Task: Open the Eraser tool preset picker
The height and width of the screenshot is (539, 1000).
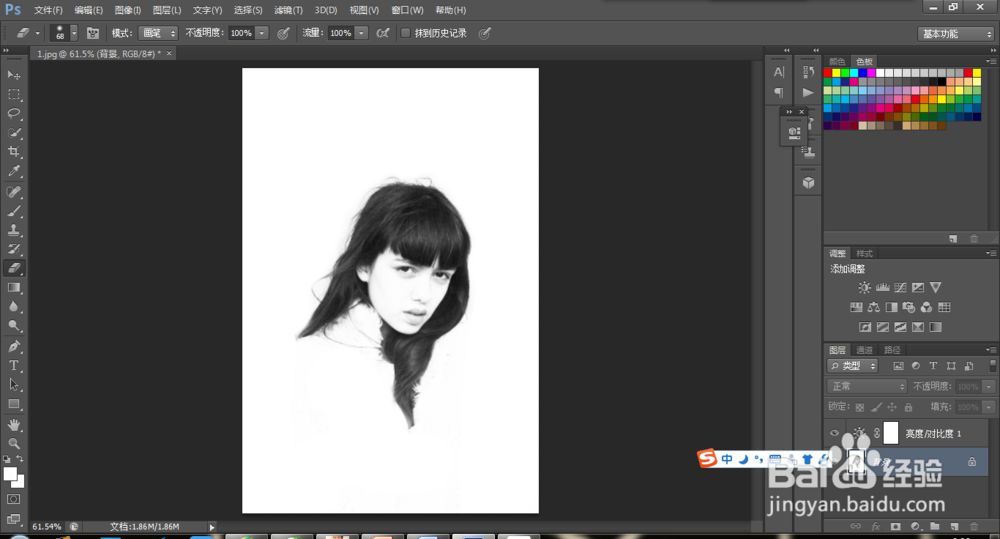Action: pos(27,33)
